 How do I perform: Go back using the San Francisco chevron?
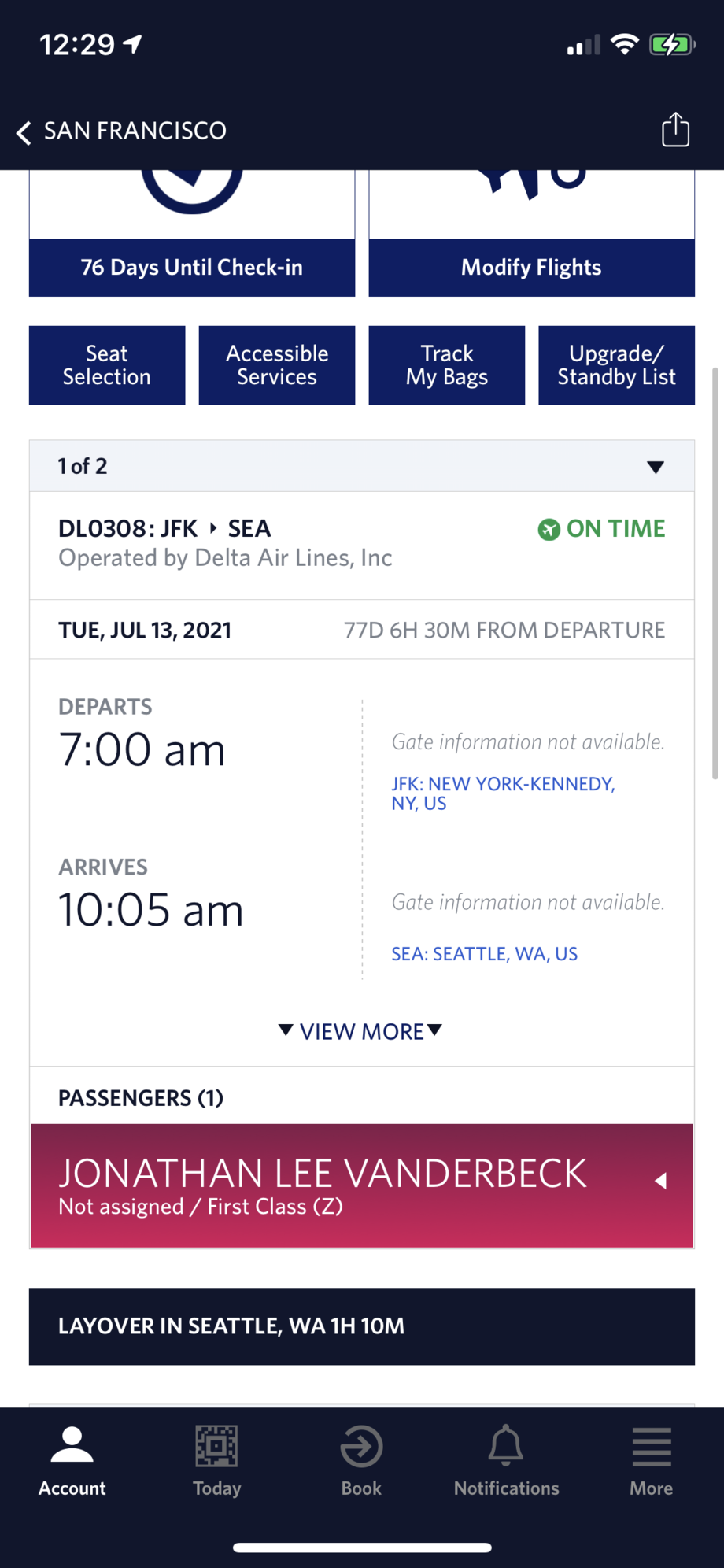[x=24, y=132]
